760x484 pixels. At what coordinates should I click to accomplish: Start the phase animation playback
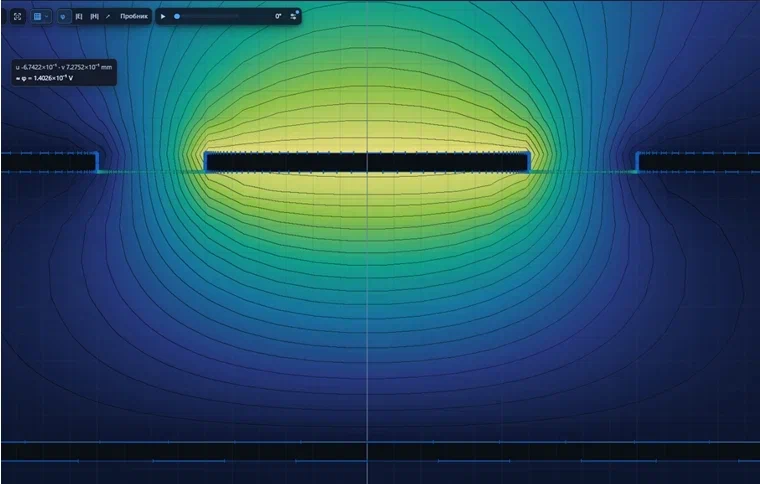point(163,16)
